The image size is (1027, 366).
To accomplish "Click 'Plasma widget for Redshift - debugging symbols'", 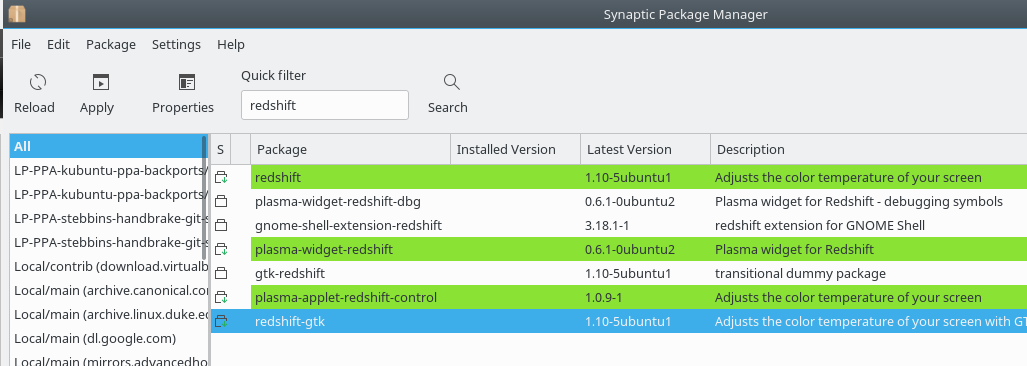I will point(858,202).
